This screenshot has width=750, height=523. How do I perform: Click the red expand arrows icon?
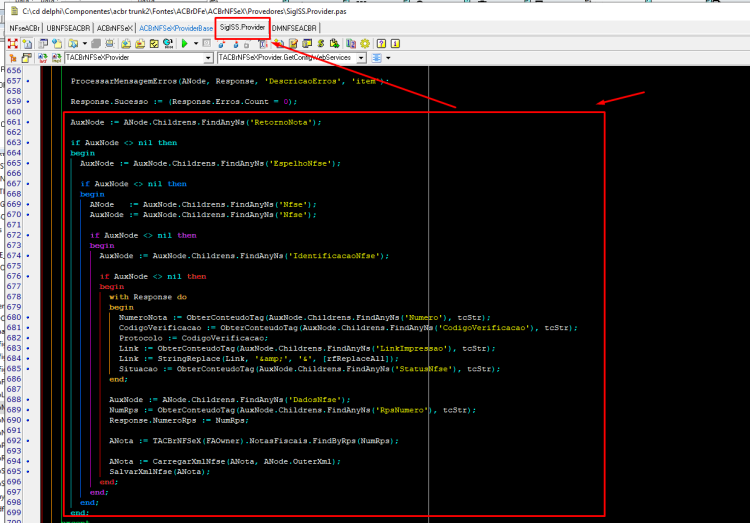coord(13,44)
